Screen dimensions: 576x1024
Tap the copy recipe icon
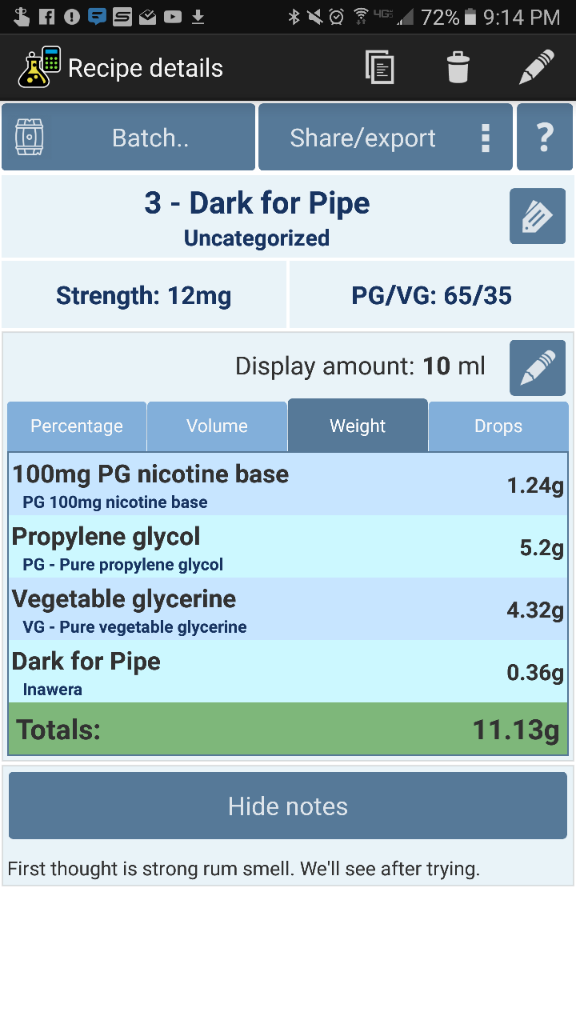pyautogui.click(x=379, y=67)
